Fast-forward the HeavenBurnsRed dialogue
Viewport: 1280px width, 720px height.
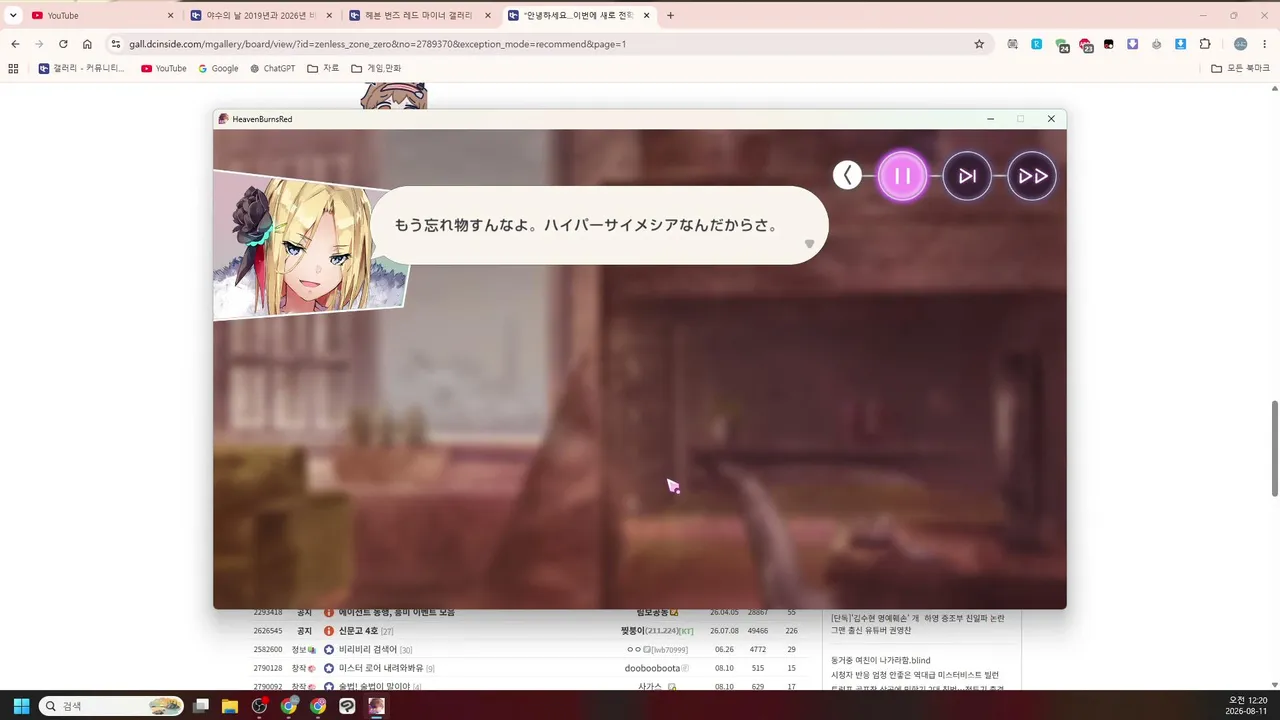[1032, 176]
